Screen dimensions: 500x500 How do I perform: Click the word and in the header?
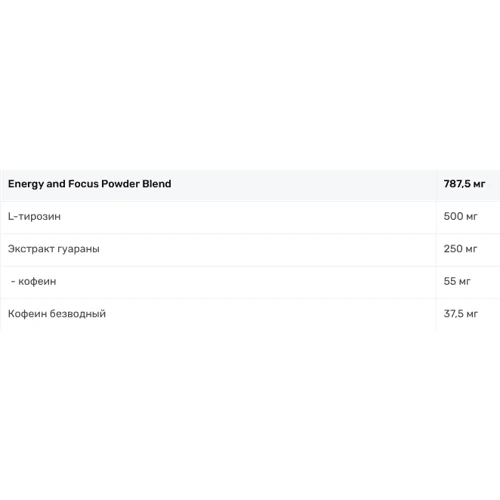(56, 184)
